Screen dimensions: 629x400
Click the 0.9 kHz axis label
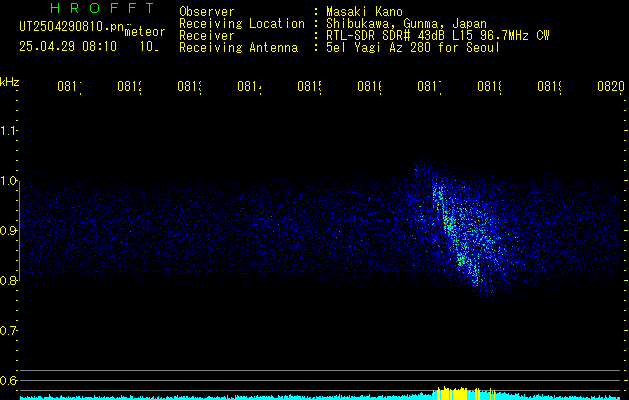[x=8, y=231]
